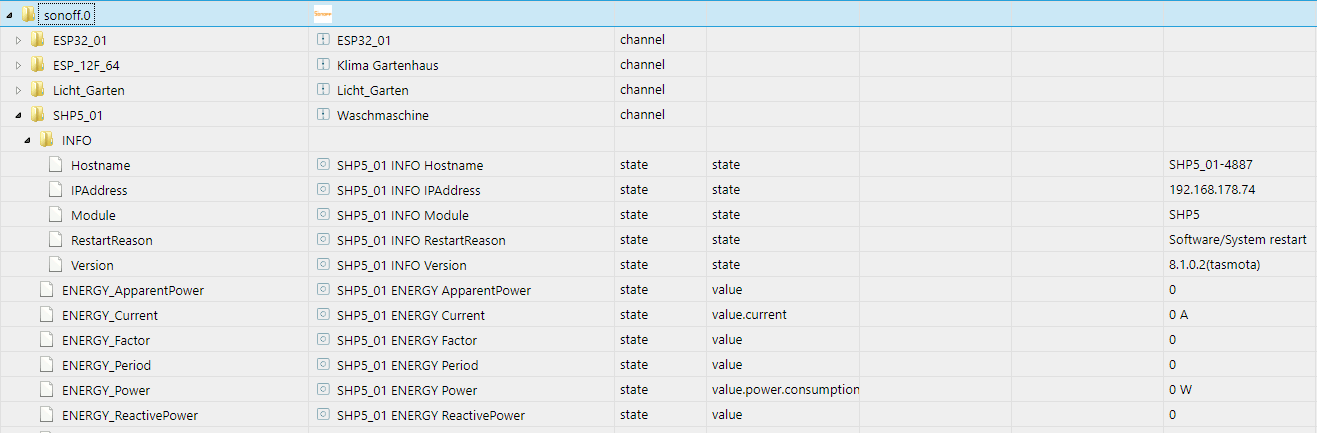
Task: Click the sonoff.0 root folder icon
Action: tap(28, 14)
